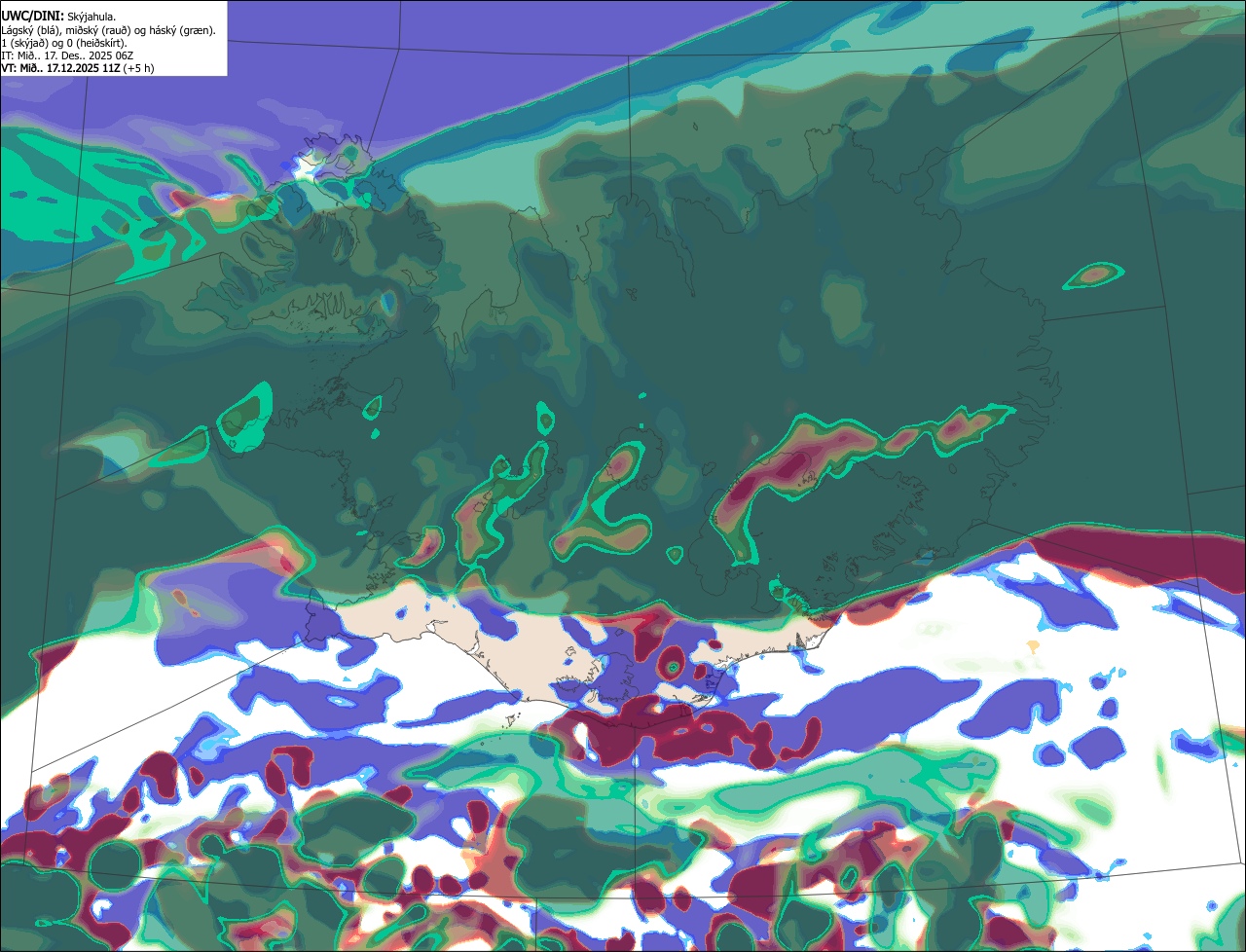This screenshot has height=952, width=1246.
Task: Click the 'UWC/DINI:' title text
Action: 32,17
